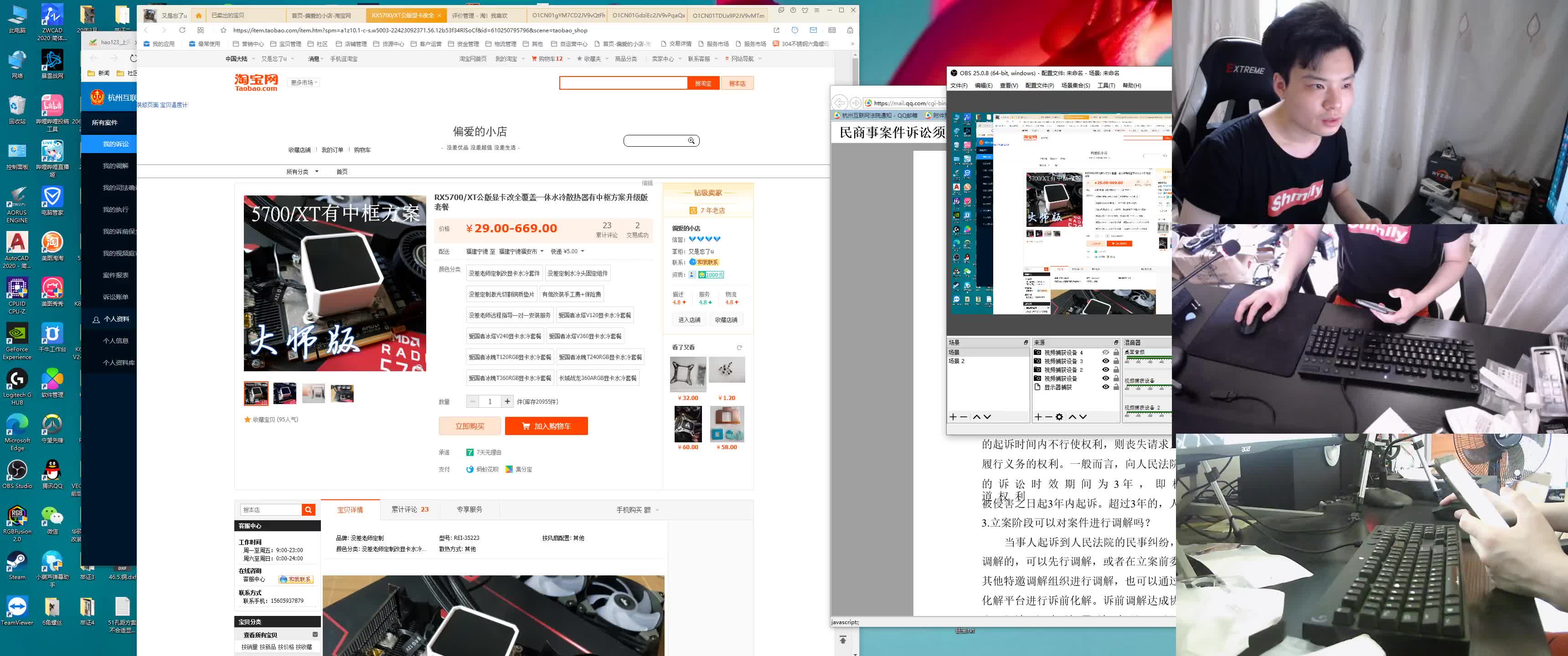This screenshot has width=1568, height=656.
Task: Open the mail envelope icon in browser toolbar
Action: click(813, 30)
